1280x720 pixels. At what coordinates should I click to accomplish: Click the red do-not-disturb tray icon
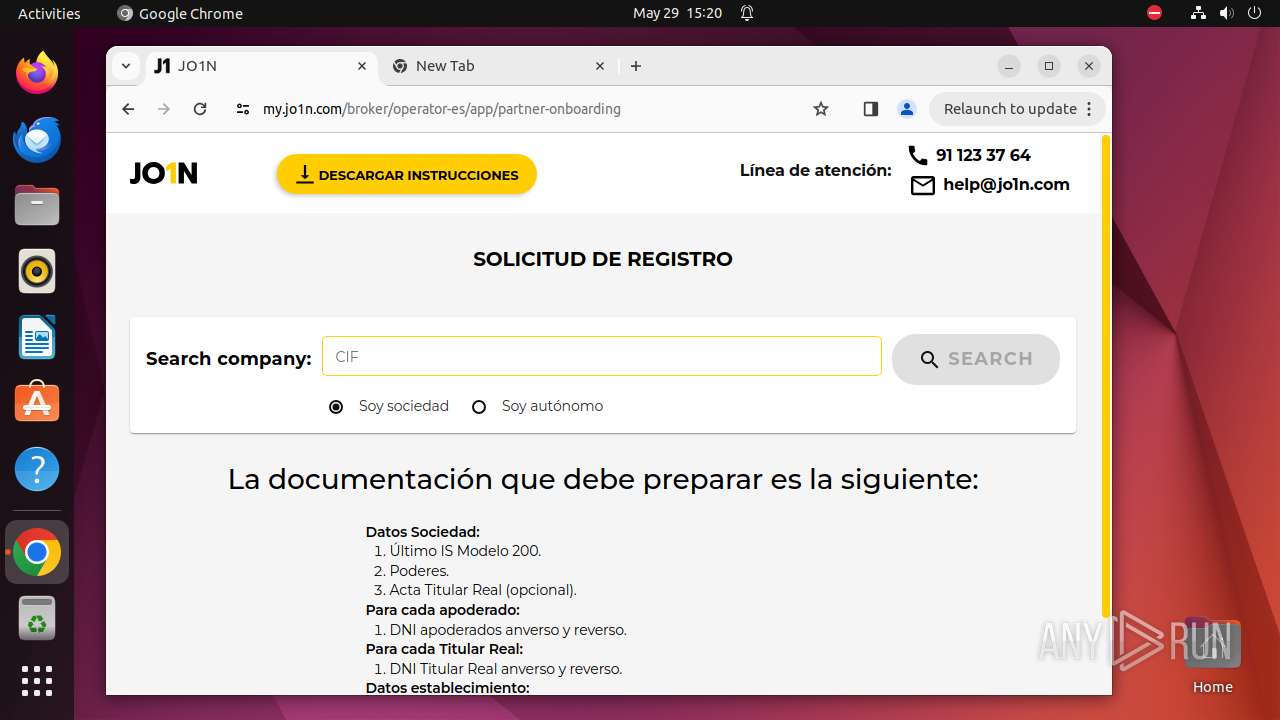click(1155, 13)
